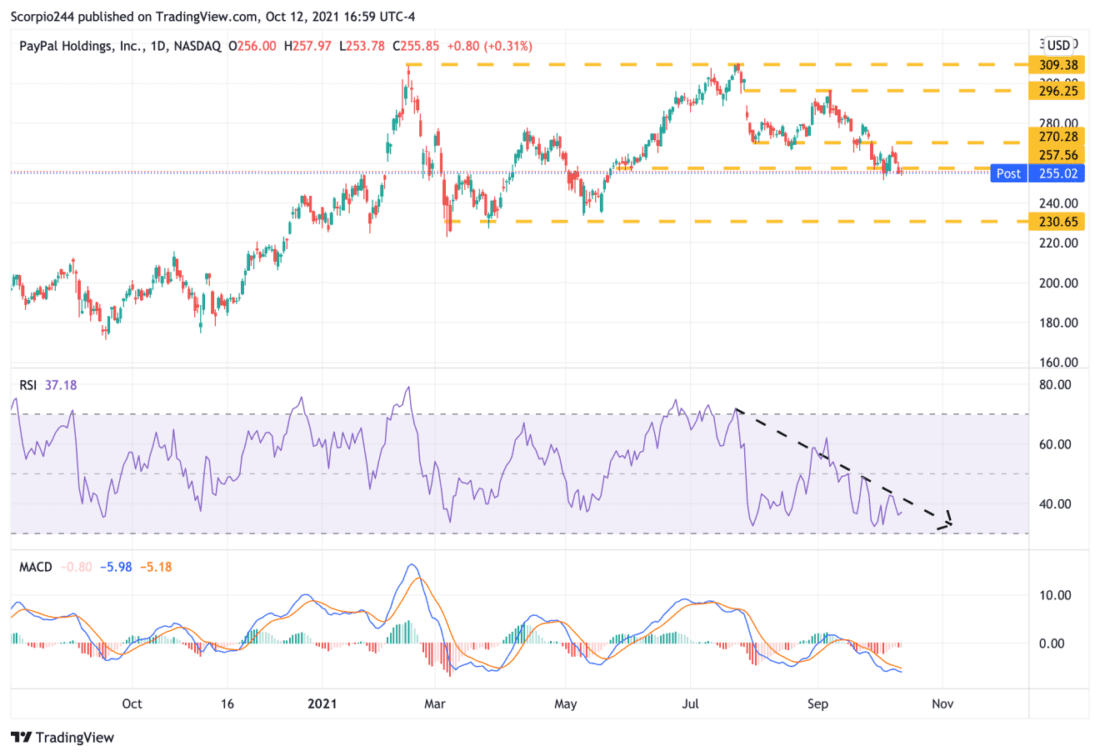Click the Sep label on time axis
This screenshot has height=756, width=1100.
point(819,704)
